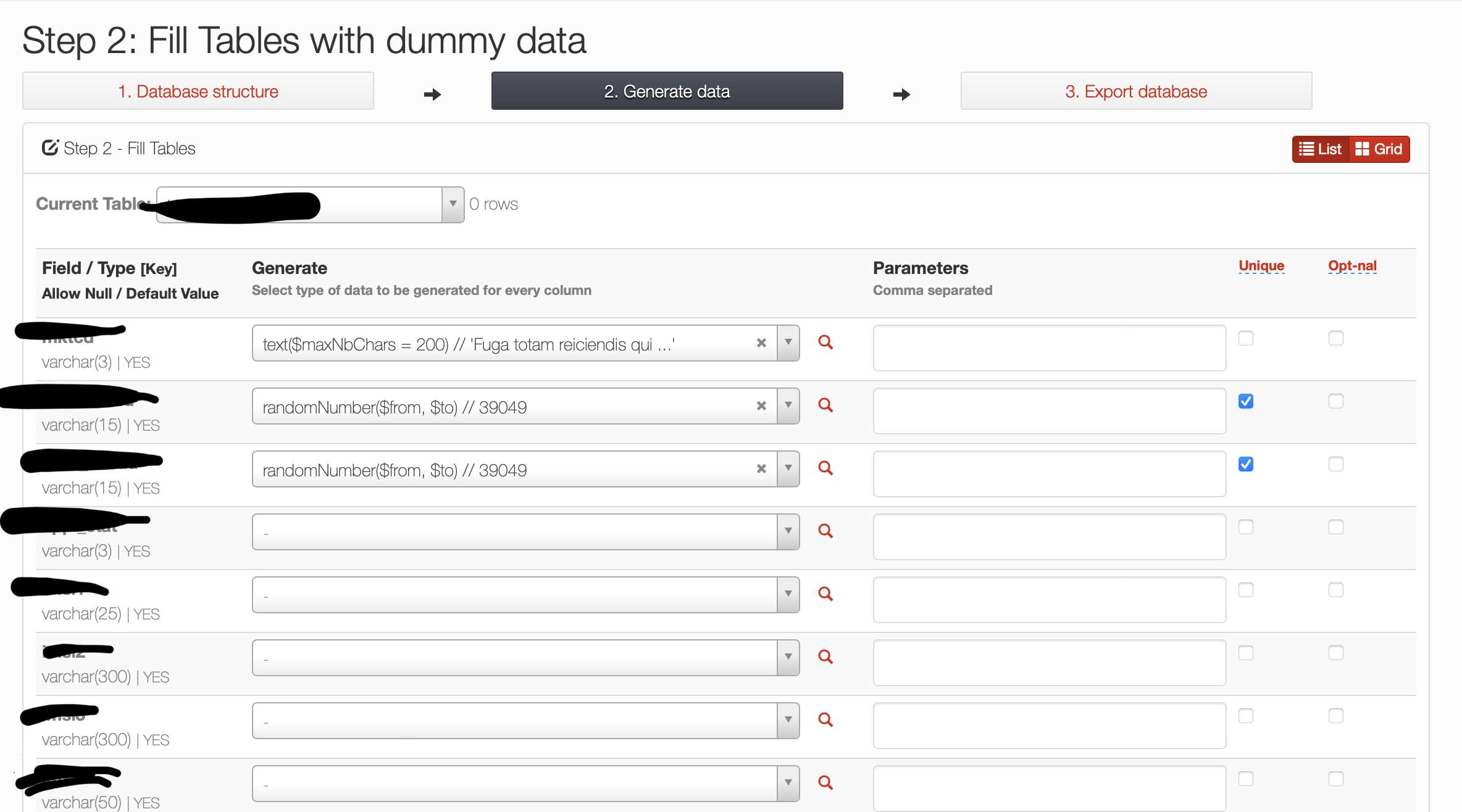Switch to List view
Image resolution: width=1462 pixels, height=812 pixels.
[x=1321, y=149]
